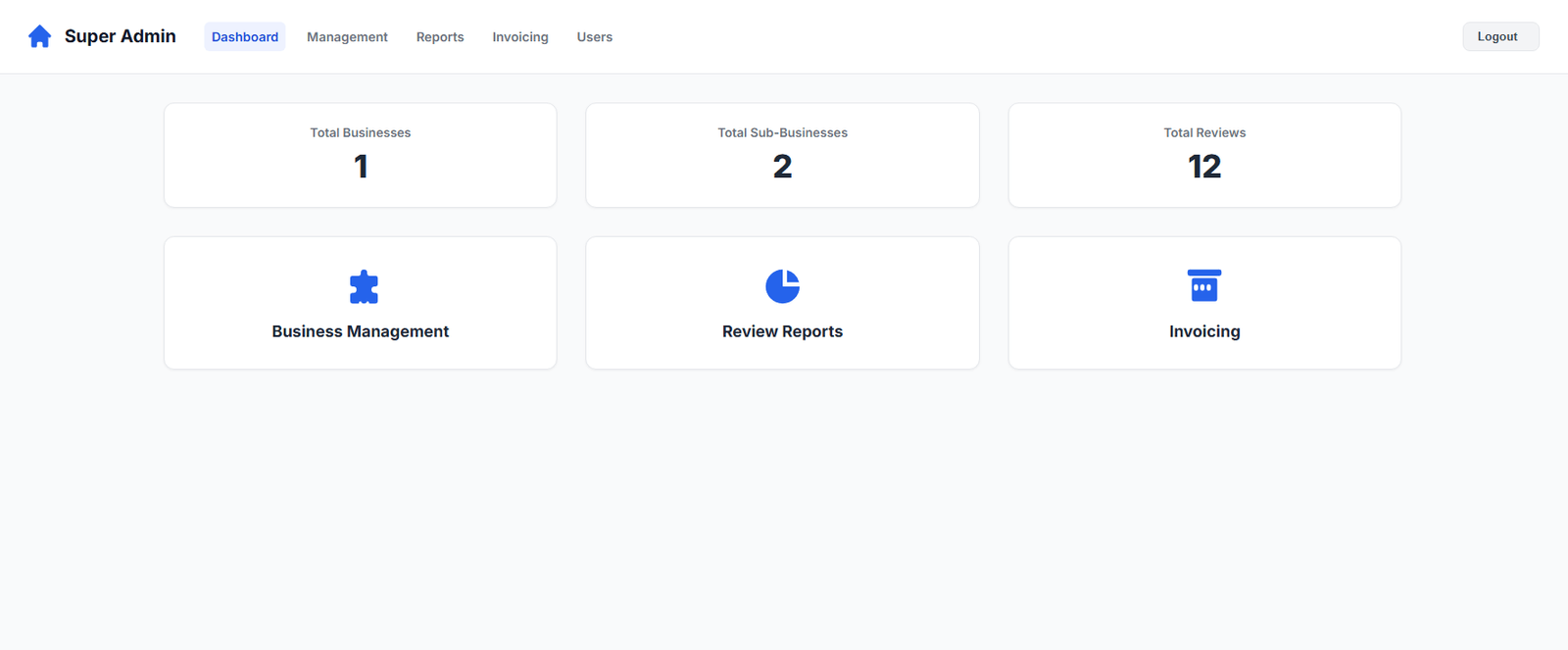The image size is (1568, 650).
Task: Click the count 1 under Total Businesses
Action: tap(361, 167)
